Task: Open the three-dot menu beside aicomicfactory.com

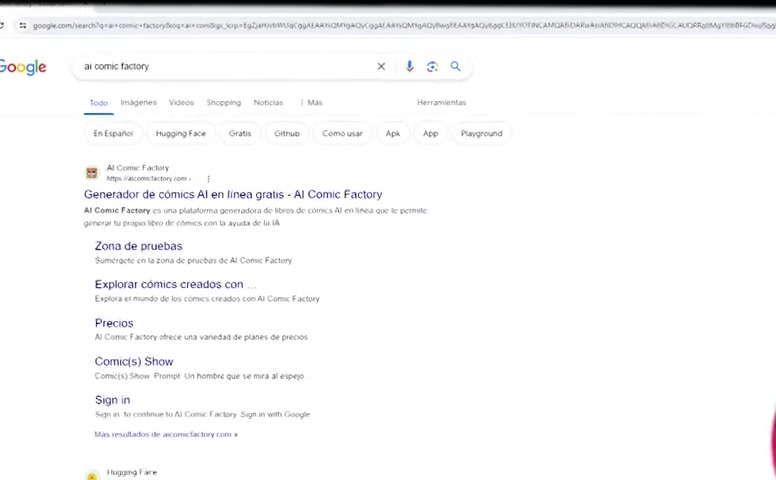Action: (208, 179)
